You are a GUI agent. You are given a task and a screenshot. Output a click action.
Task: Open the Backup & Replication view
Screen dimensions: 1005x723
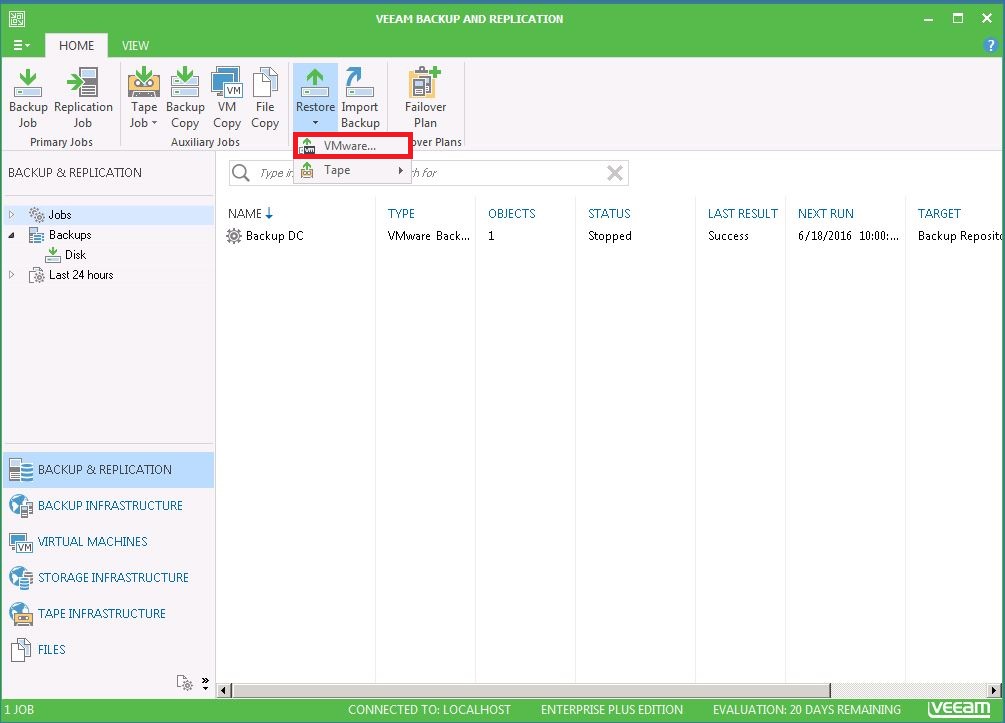coord(108,470)
